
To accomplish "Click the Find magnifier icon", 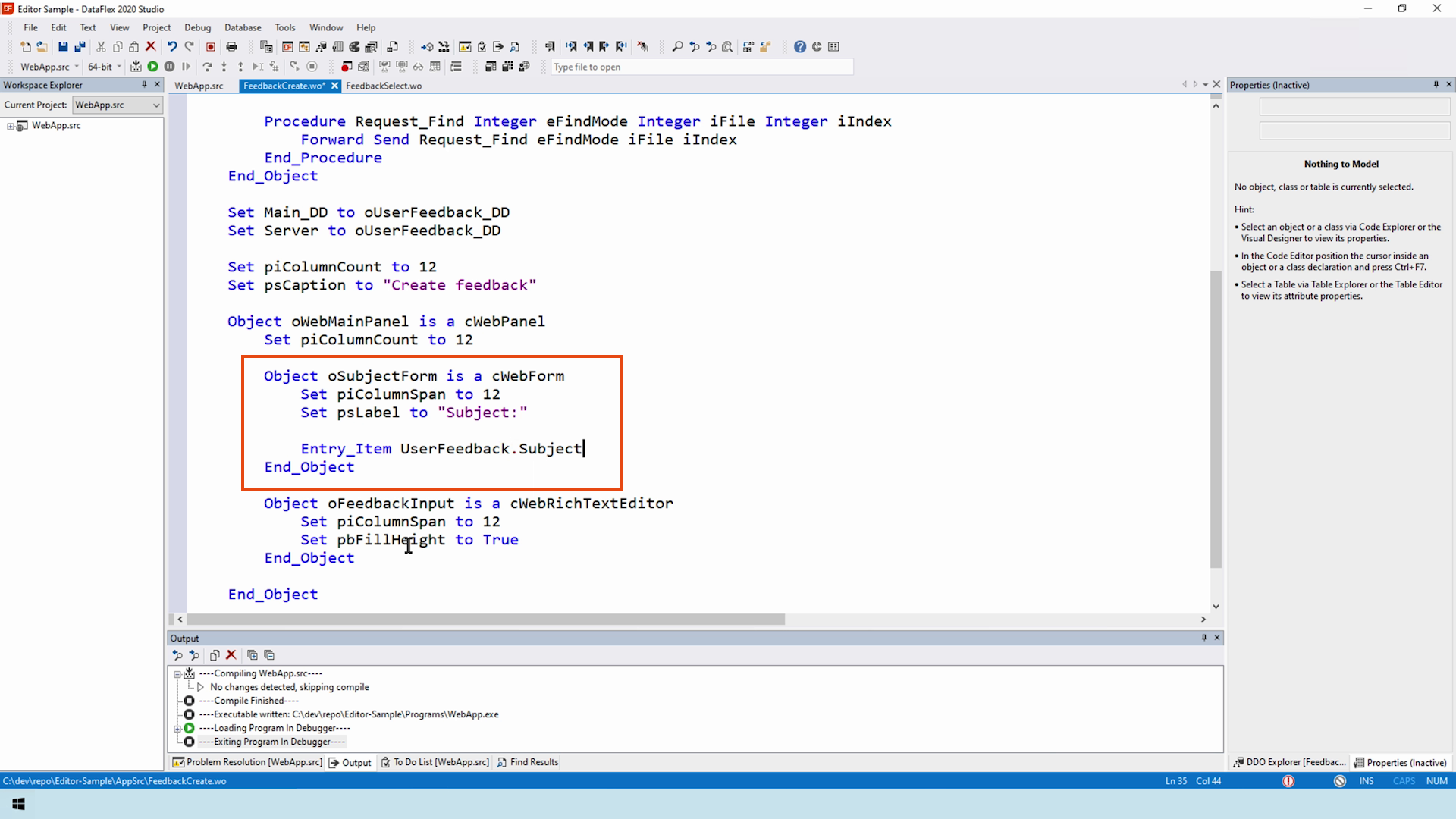I will (x=677, y=47).
